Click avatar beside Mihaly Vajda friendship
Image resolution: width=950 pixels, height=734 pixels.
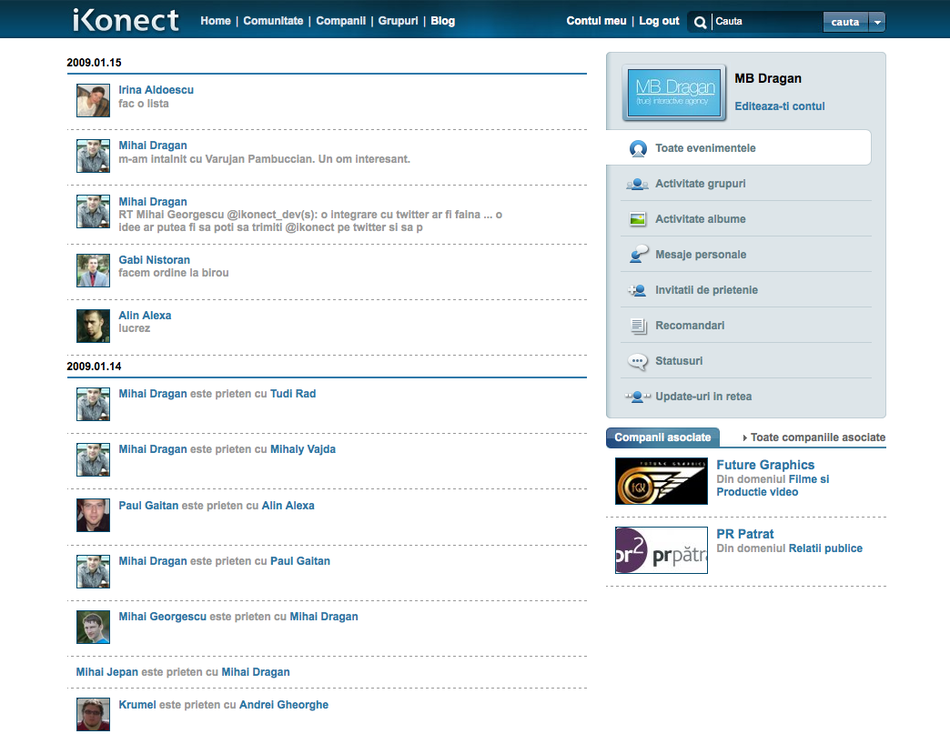(x=93, y=460)
